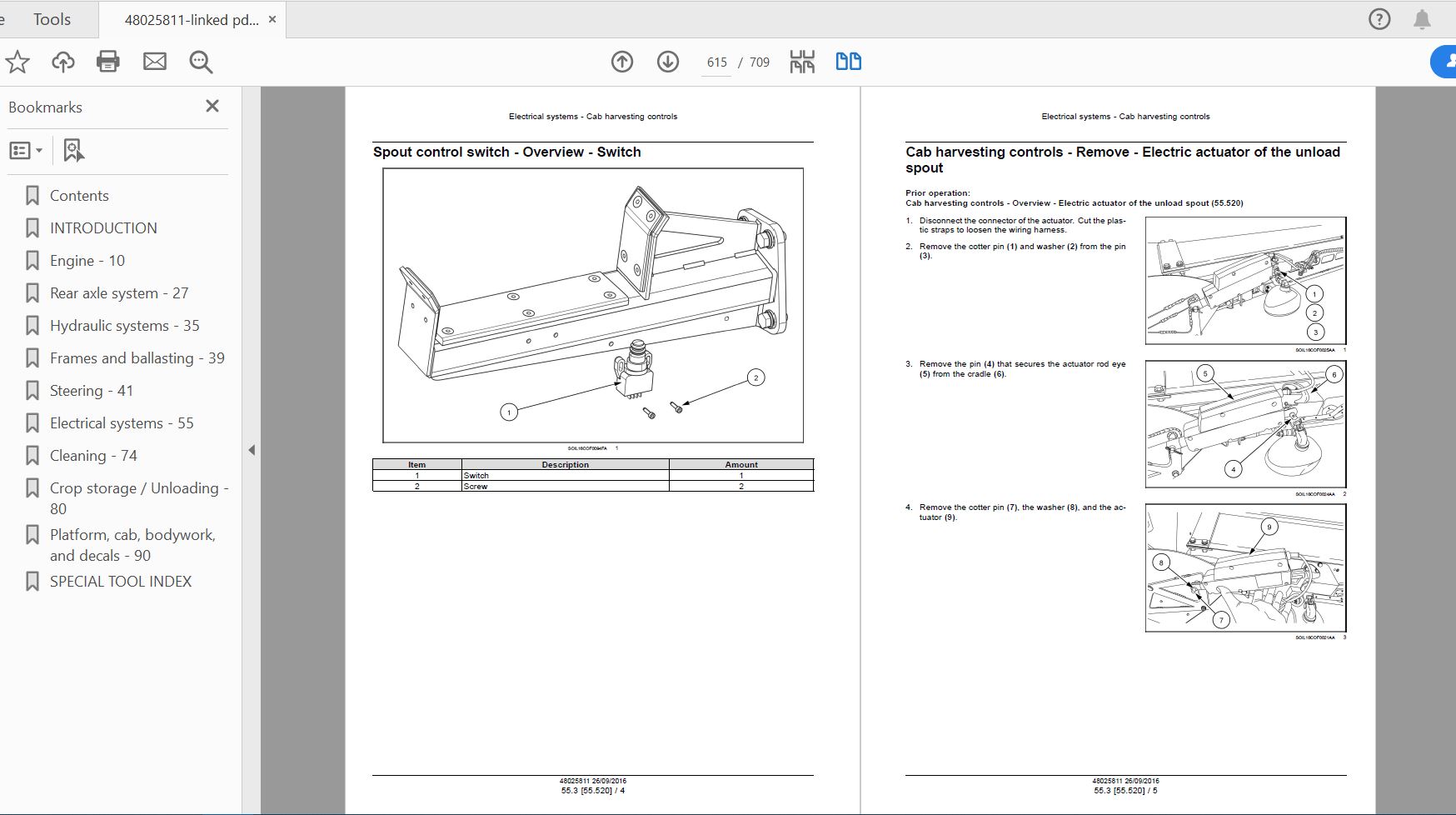
Task: Open SPECIAL TOOL INDEX bookmark
Action: 121,582
